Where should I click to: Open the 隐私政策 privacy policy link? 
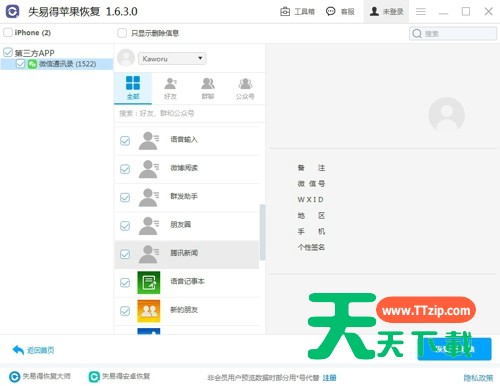[478, 378]
